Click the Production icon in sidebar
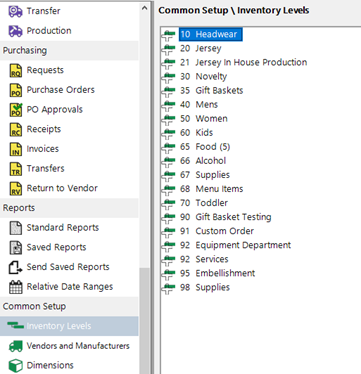 point(15,31)
